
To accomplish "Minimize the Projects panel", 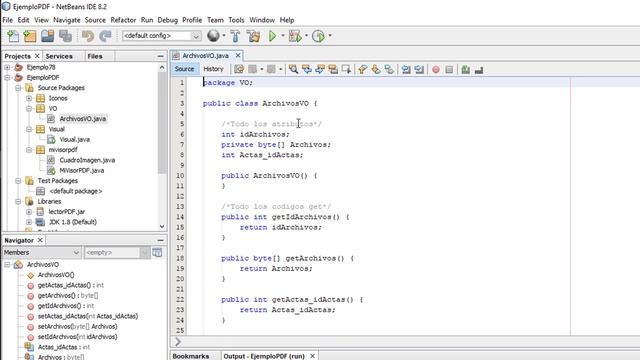I will click(x=160, y=56).
